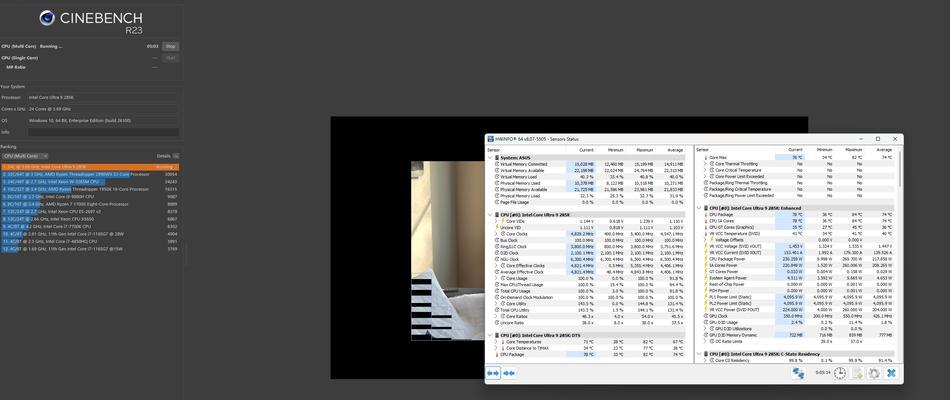Minimize the HWiNFO Sensors Status window

coord(862,139)
